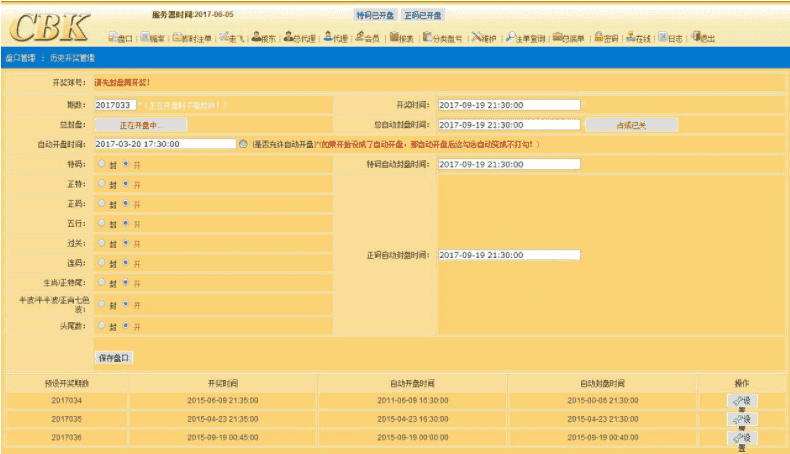Open the 维护 maintenance tools icon
The height and width of the screenshot is (454, 790).
pyautogui.click(x=477, y=37)
